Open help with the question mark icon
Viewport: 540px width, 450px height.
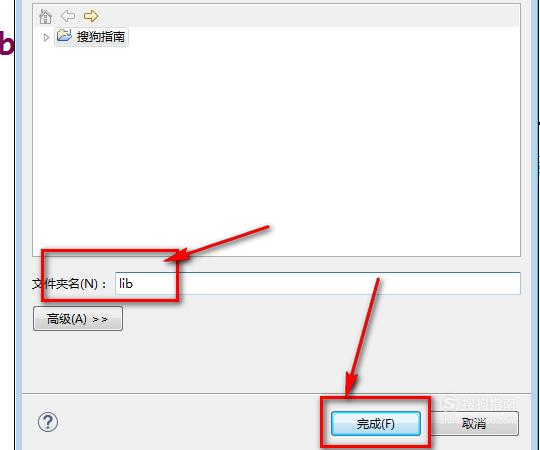coord(48,422)
